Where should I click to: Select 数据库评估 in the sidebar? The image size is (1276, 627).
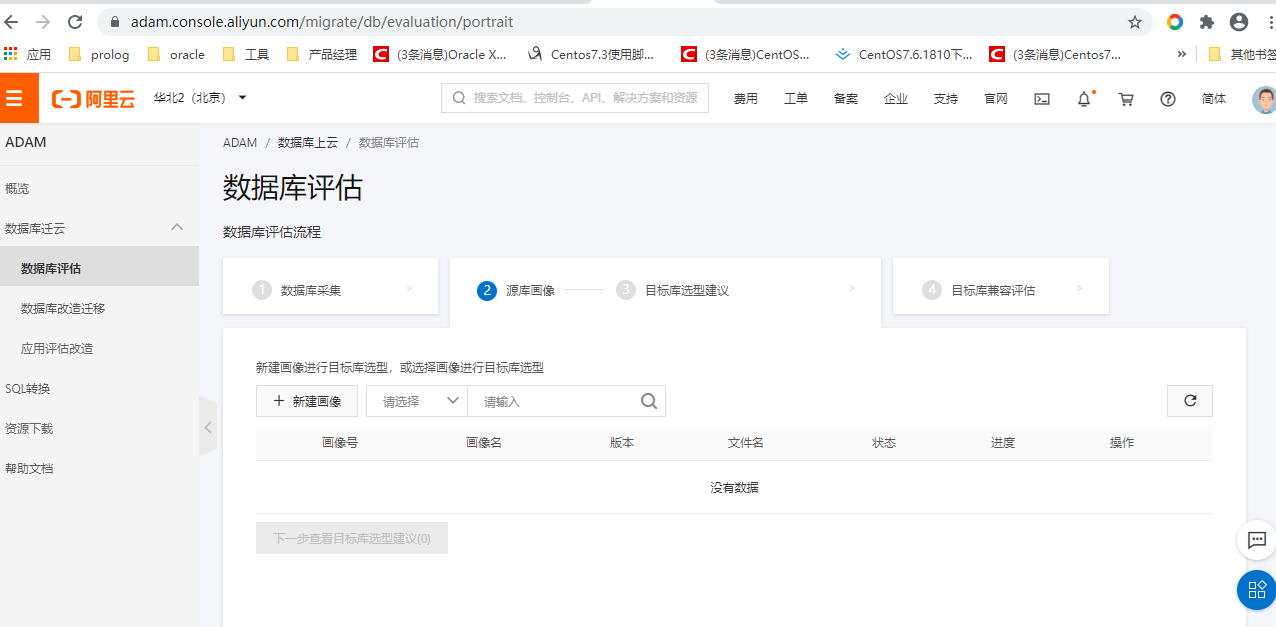99,268
